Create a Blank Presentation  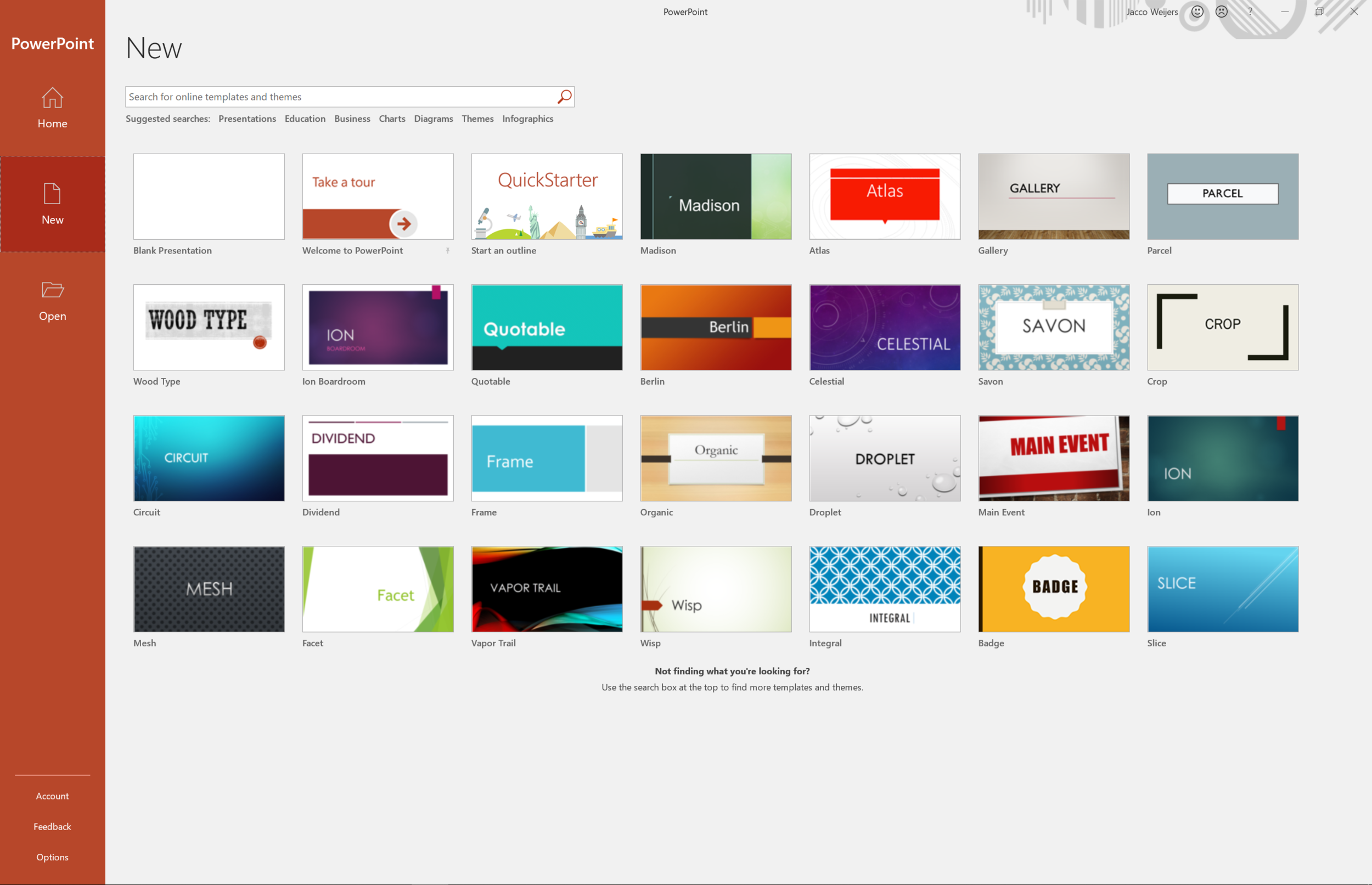click(x=209, y=196)
